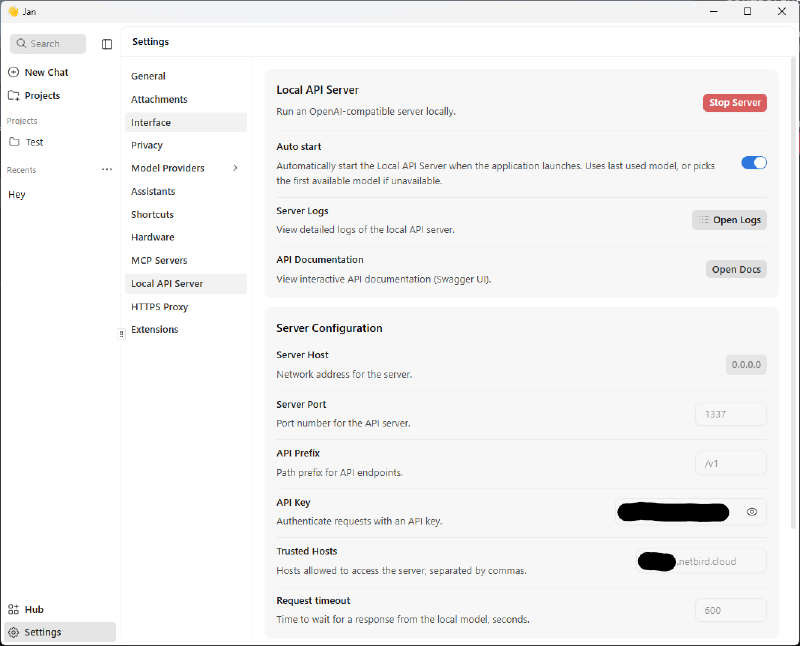Open Projects via its folder icon
Screen dimensions: 800x646
[x=14, y=96]
